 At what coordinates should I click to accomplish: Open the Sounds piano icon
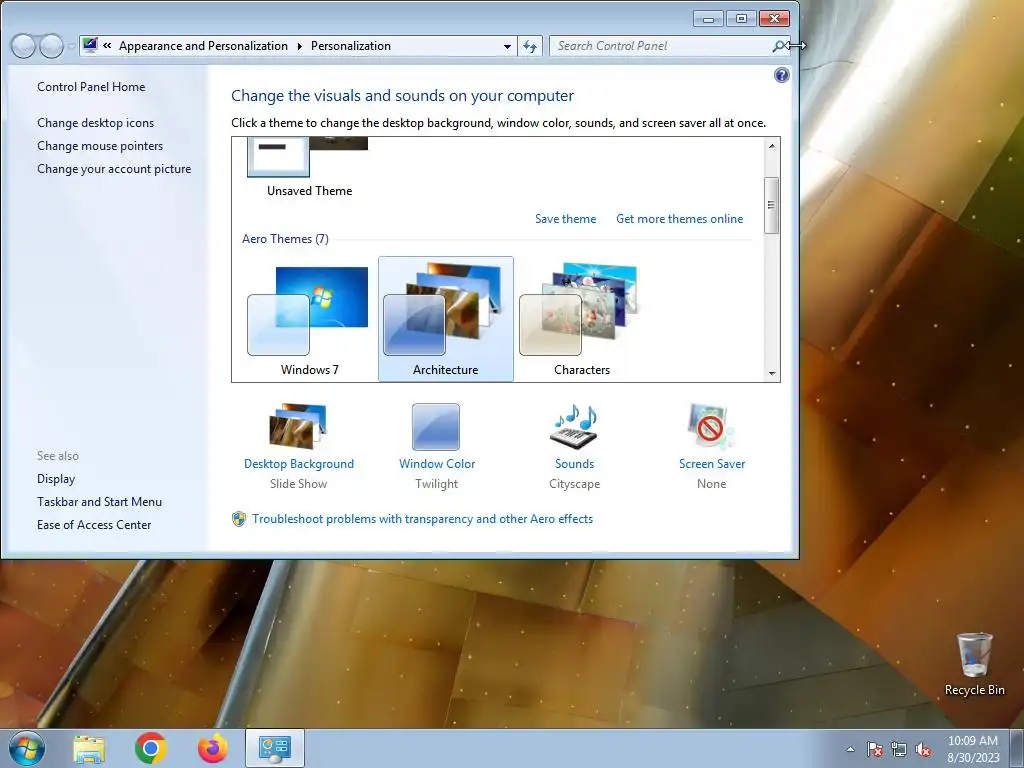point(574,426)
